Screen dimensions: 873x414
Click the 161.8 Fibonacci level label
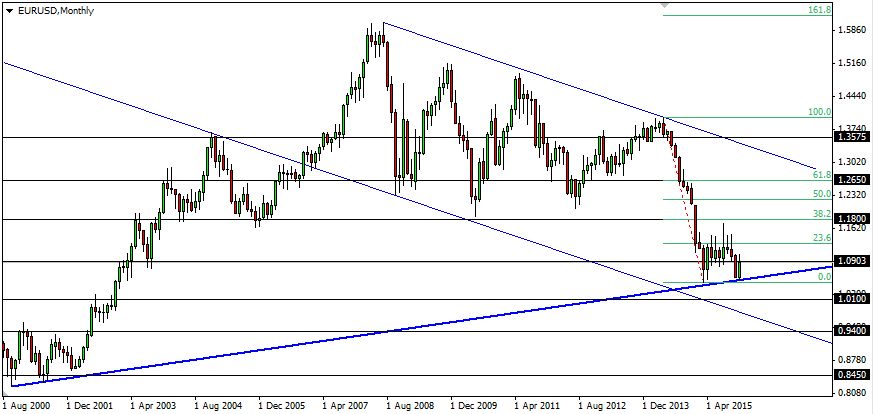[819, 10]
